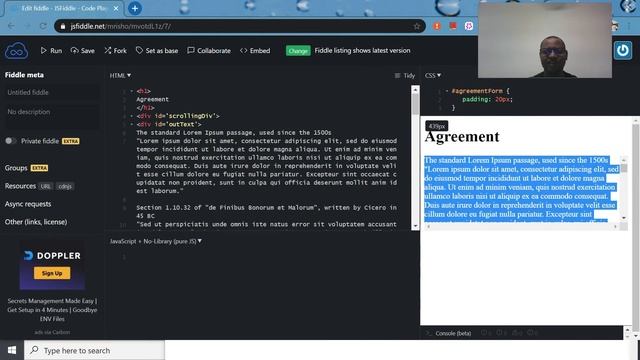The height and width of the screenshot is (360, 640).
Task: Click the Doppler Sign Up button
Action: tap(52, 273)
